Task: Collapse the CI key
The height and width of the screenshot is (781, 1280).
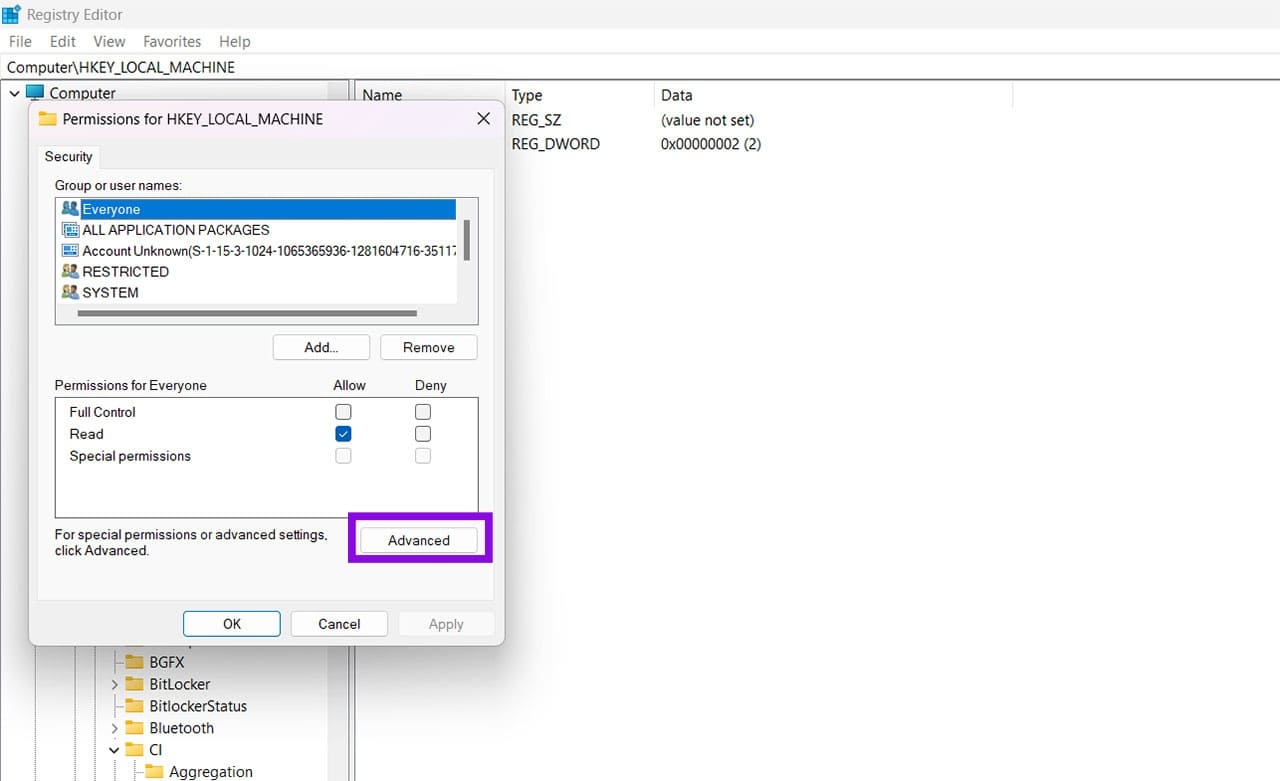Action: (x=114, y=750)
